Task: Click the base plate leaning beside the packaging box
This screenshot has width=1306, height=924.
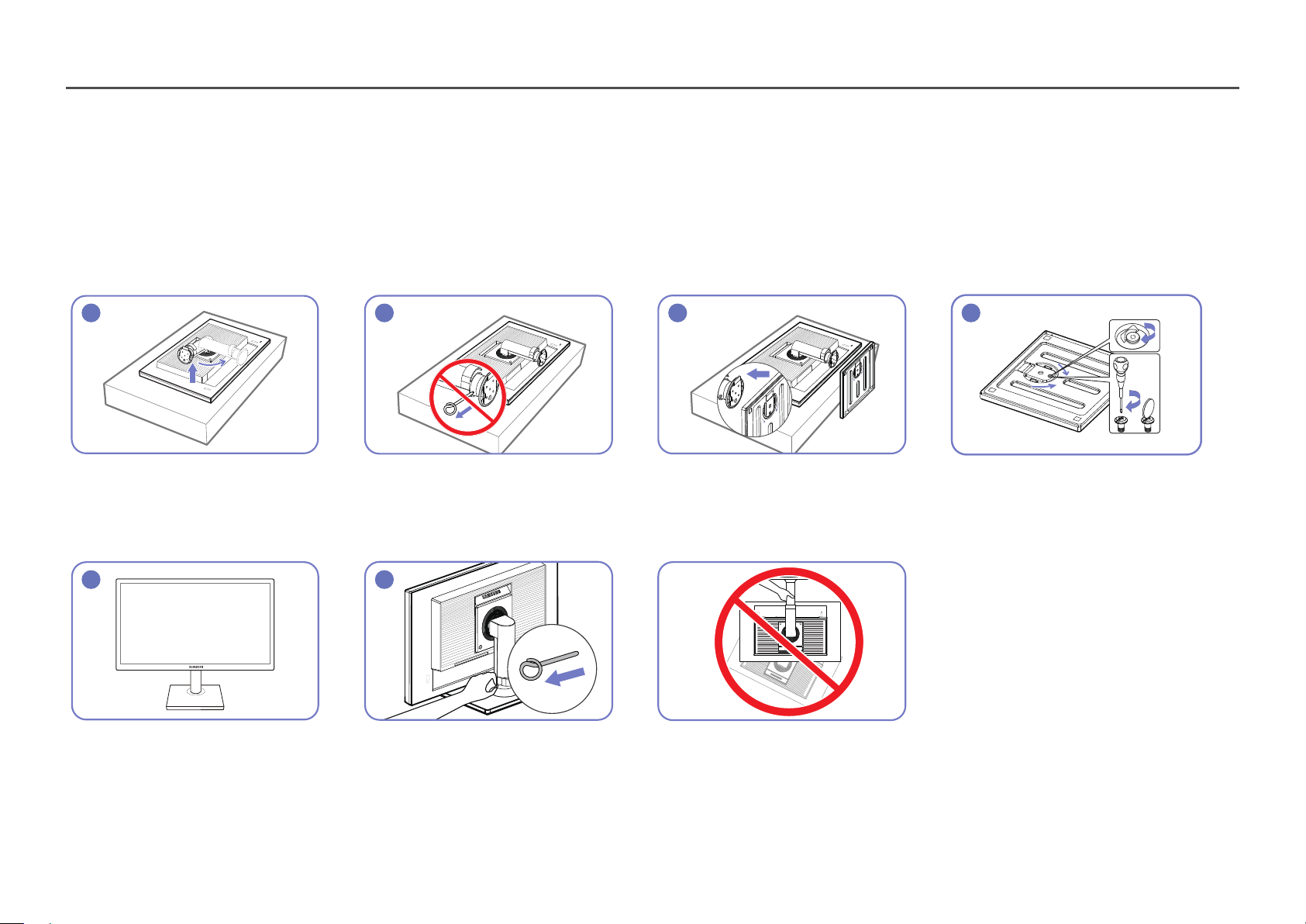Action: tap(858, 381)
